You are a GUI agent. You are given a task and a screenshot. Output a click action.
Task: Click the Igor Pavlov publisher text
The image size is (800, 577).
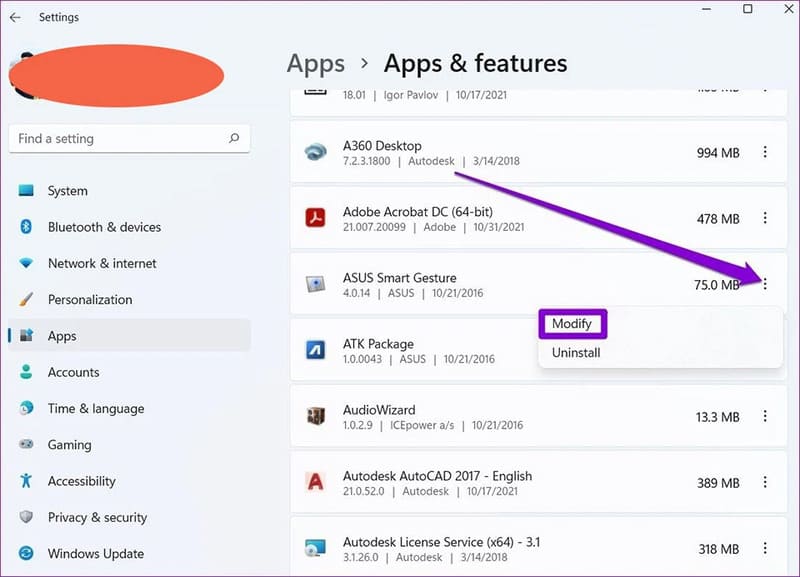[411, 95]
